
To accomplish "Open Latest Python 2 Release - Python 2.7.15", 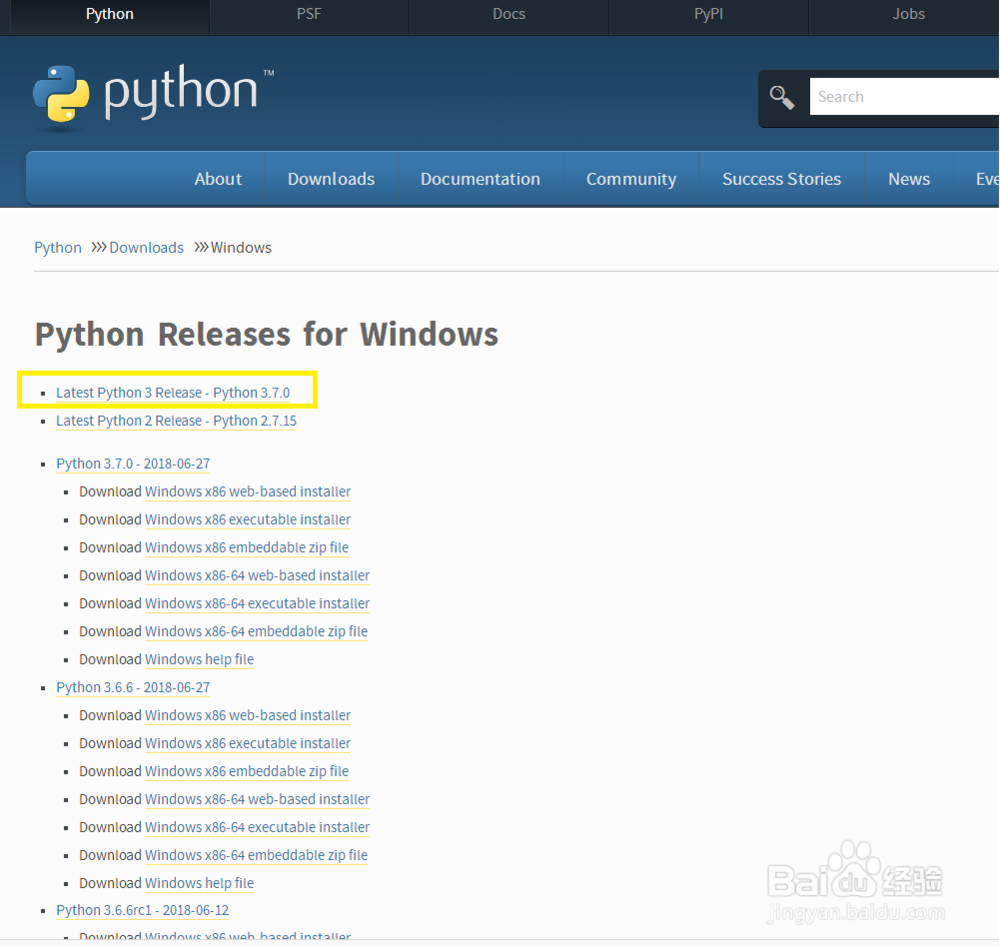I will 176,421.
